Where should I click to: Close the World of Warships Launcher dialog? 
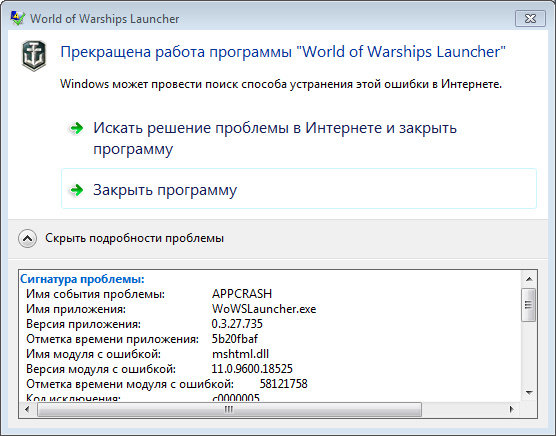tap(530, 18)
